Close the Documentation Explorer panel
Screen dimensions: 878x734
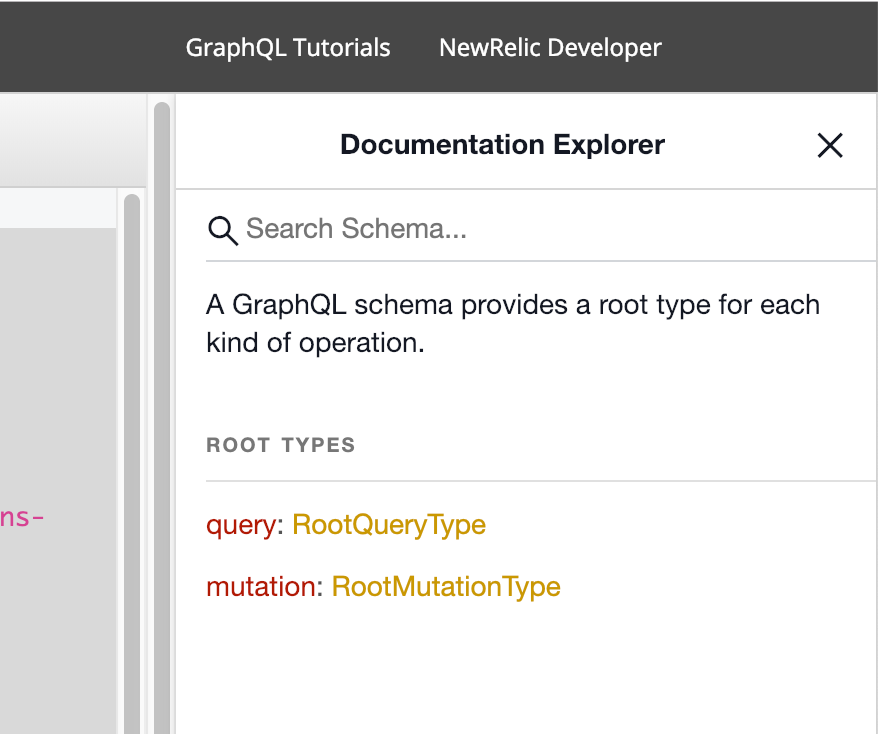830,146
